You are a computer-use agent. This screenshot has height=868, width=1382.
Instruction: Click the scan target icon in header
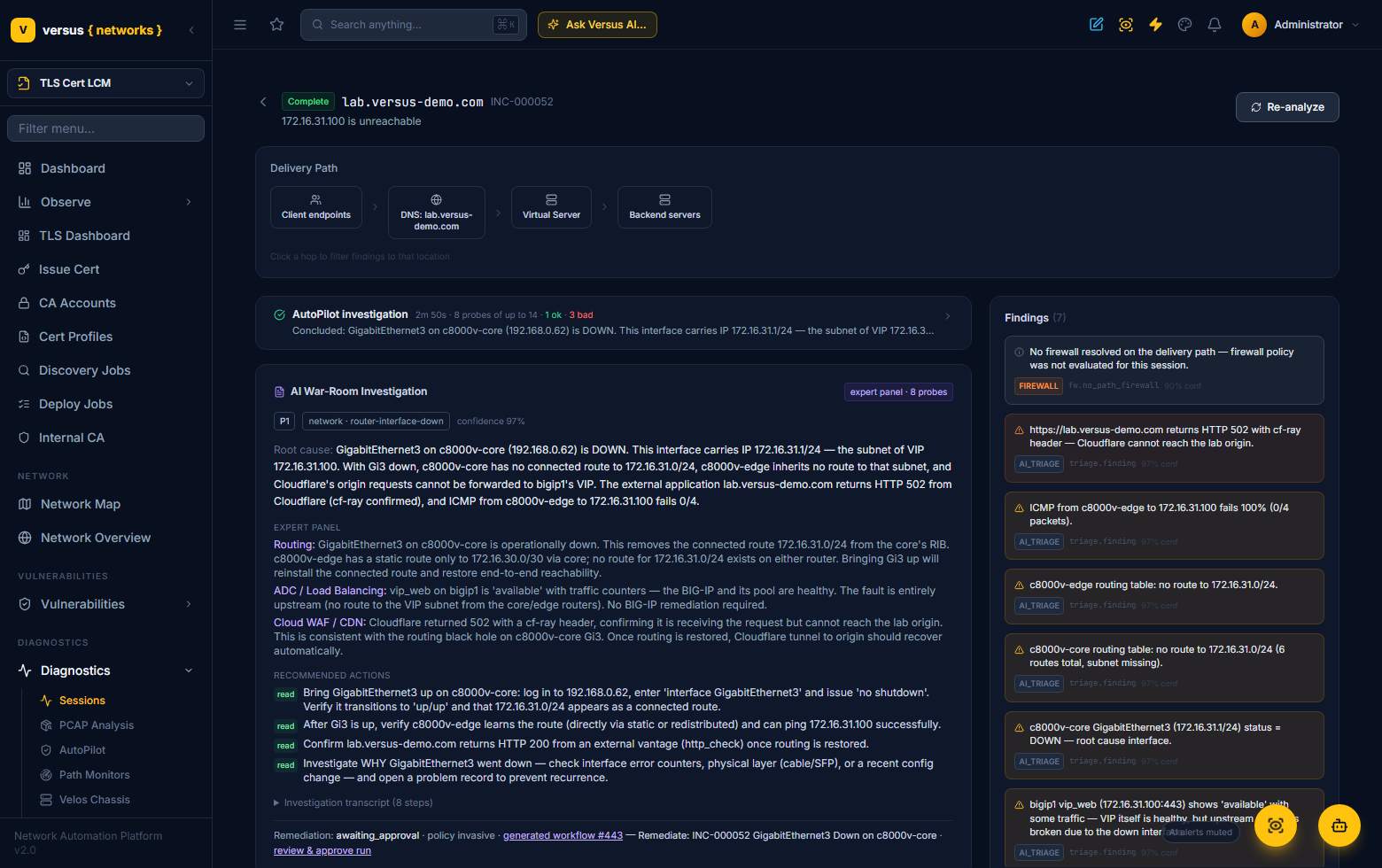pos(1126,25)
